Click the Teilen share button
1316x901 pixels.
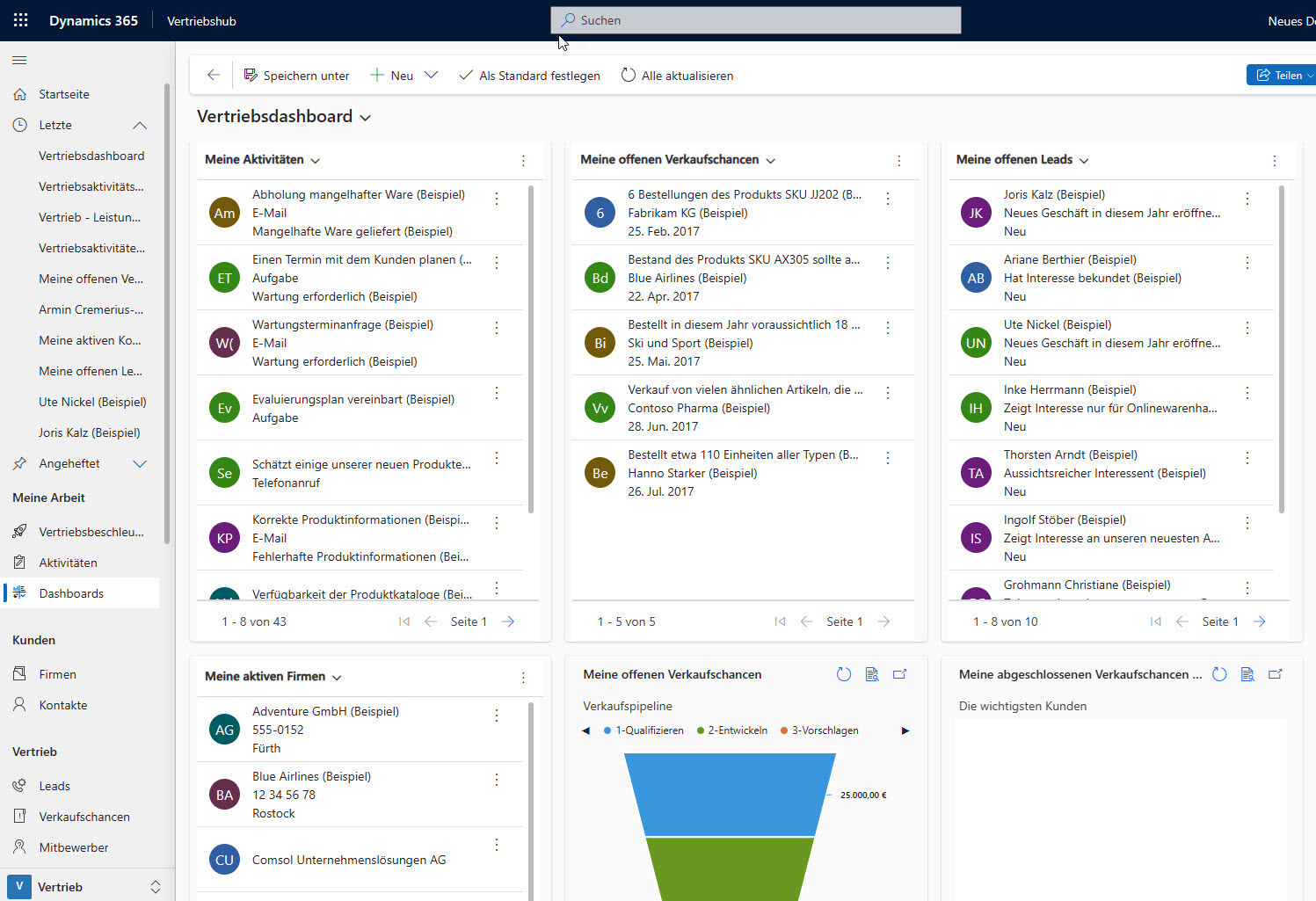[1281, 76]
